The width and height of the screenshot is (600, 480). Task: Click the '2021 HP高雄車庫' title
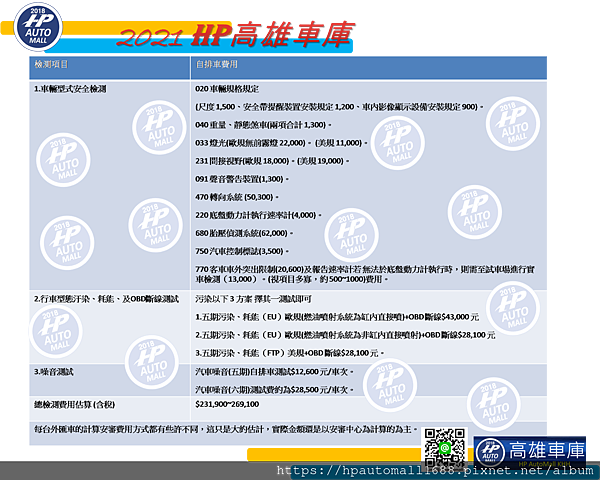click(236, 36)
